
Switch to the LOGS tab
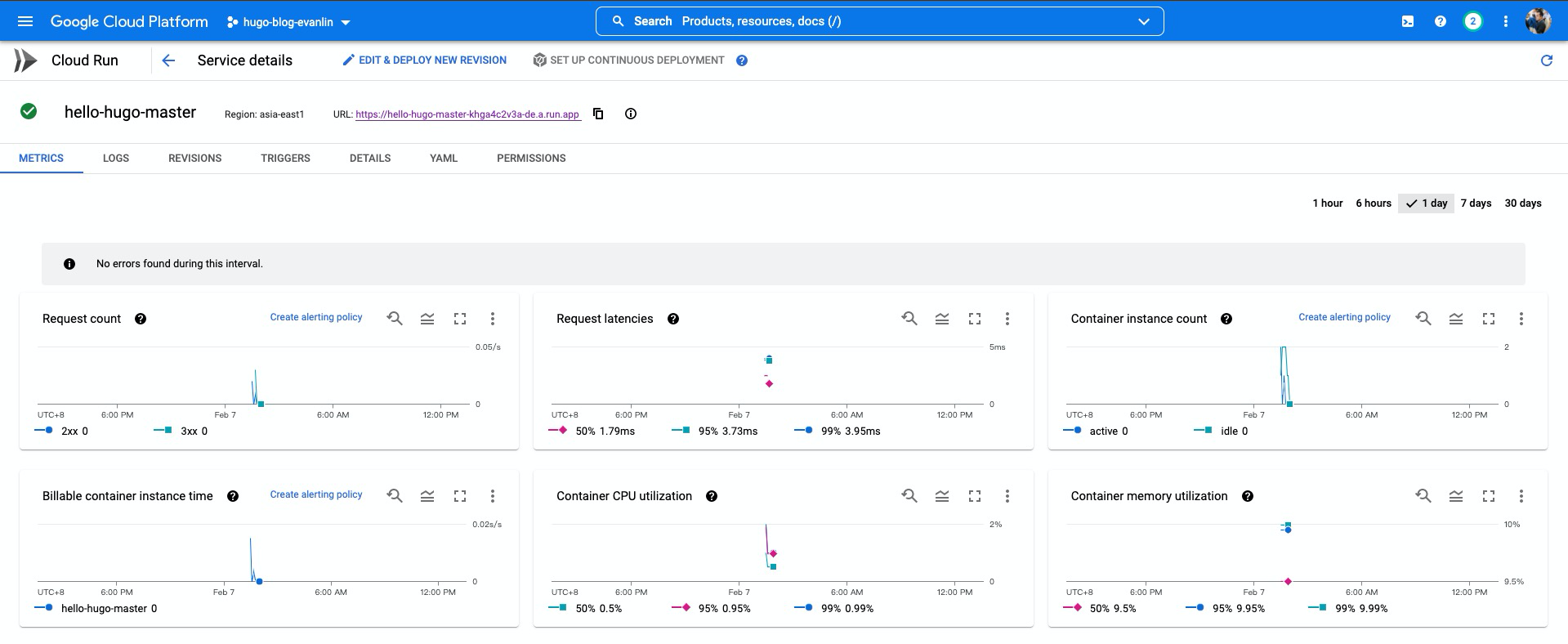click(x=116, y=159)
